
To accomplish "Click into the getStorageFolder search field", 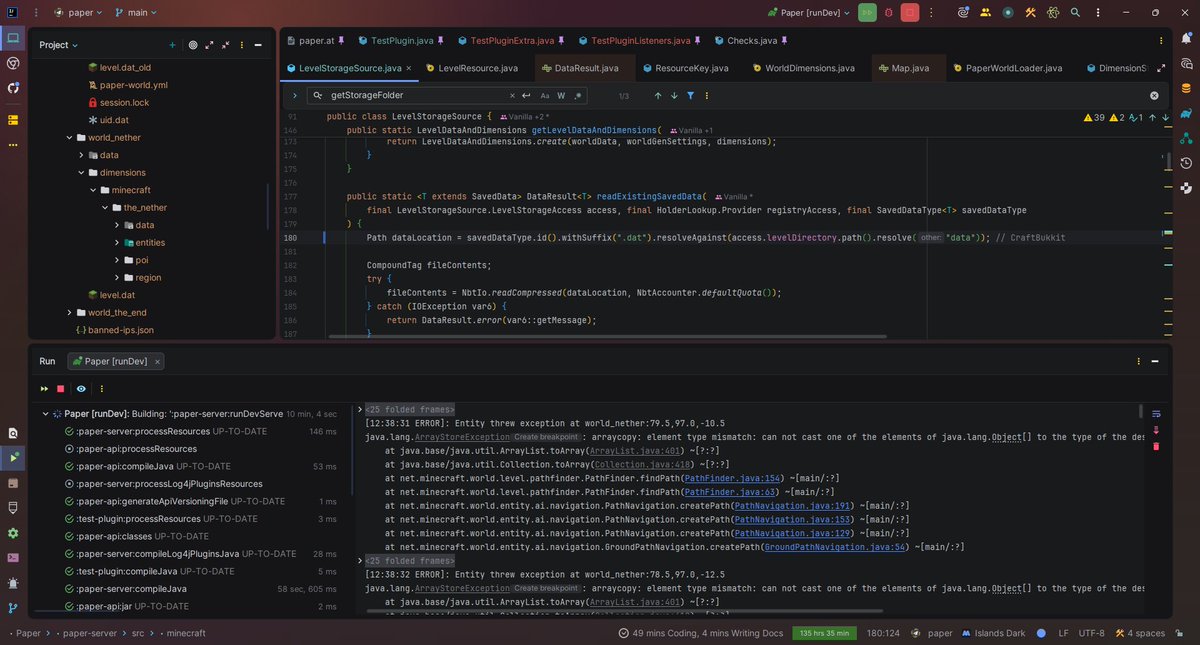I will (x=415, y=96).
